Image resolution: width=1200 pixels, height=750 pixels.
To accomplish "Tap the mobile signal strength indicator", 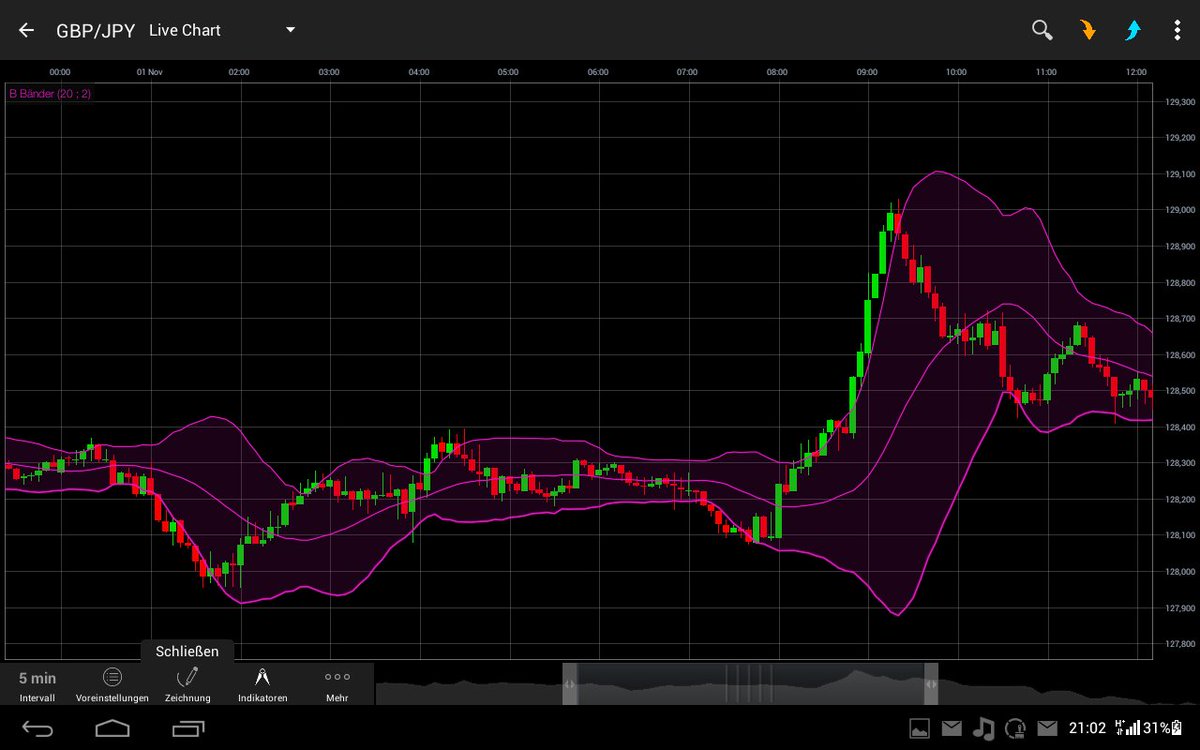I will point(1126,728).
